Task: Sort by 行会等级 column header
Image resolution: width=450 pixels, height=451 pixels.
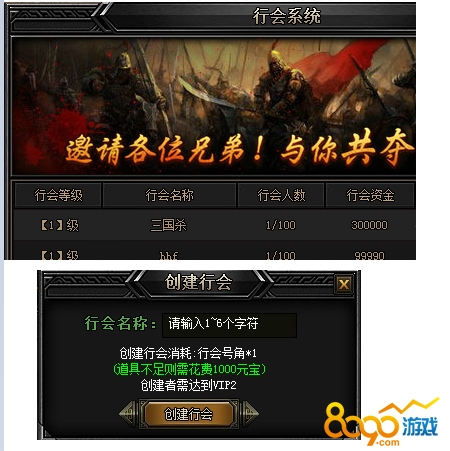Action: coord(58,195)
